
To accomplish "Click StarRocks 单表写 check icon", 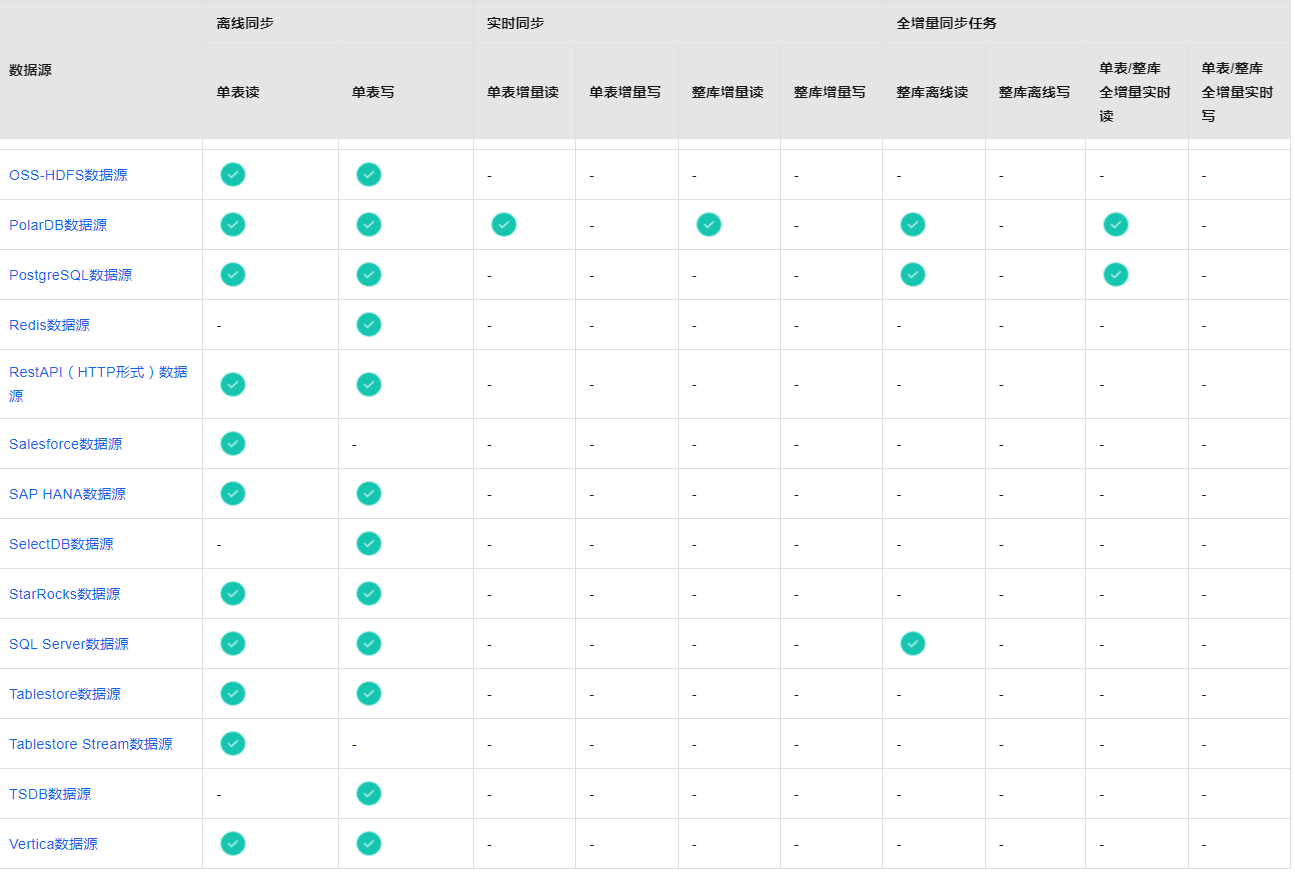I will pos(369,593).
